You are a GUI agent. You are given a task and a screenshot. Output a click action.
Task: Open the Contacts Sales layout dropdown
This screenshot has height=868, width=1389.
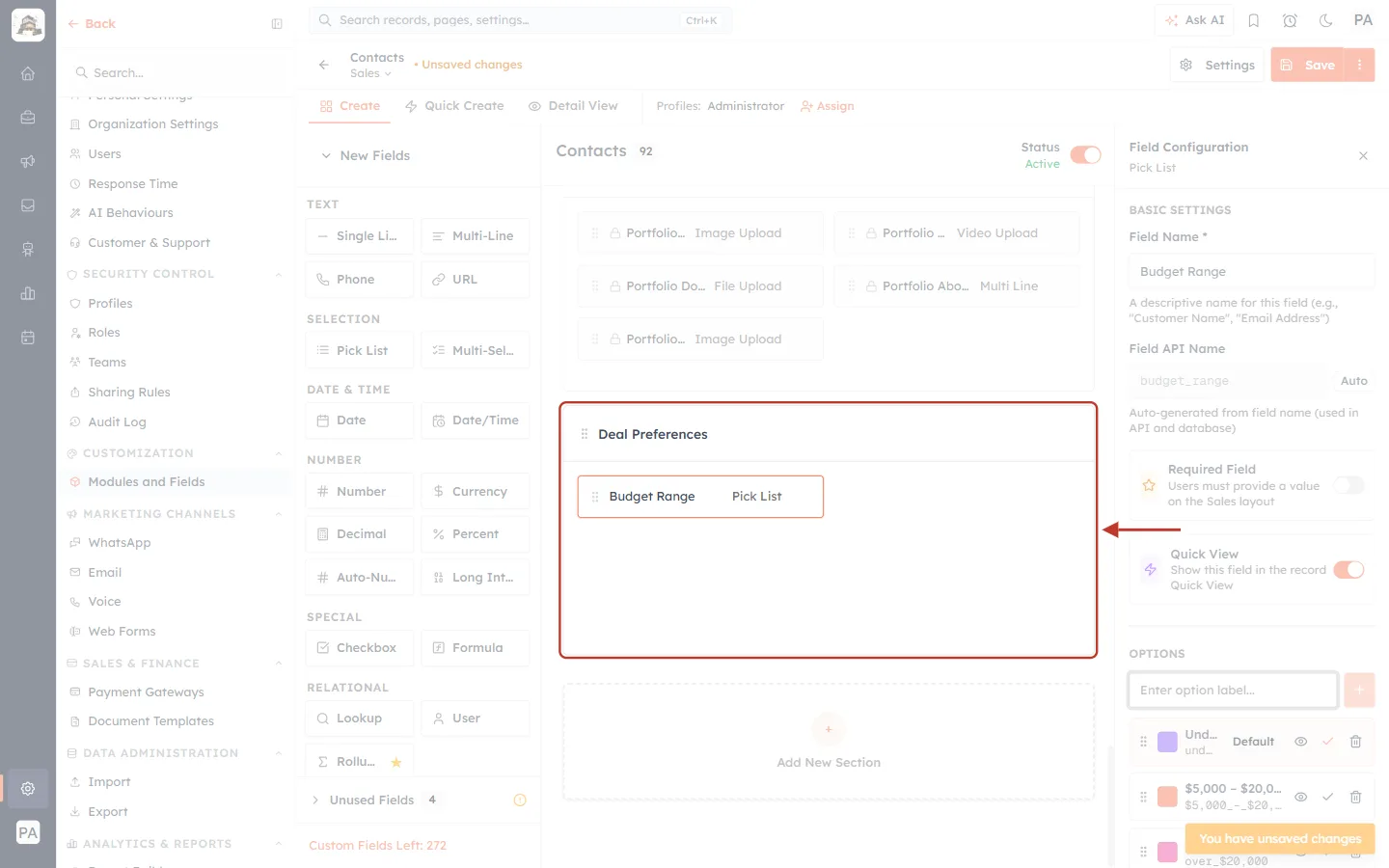click(370, 73)
